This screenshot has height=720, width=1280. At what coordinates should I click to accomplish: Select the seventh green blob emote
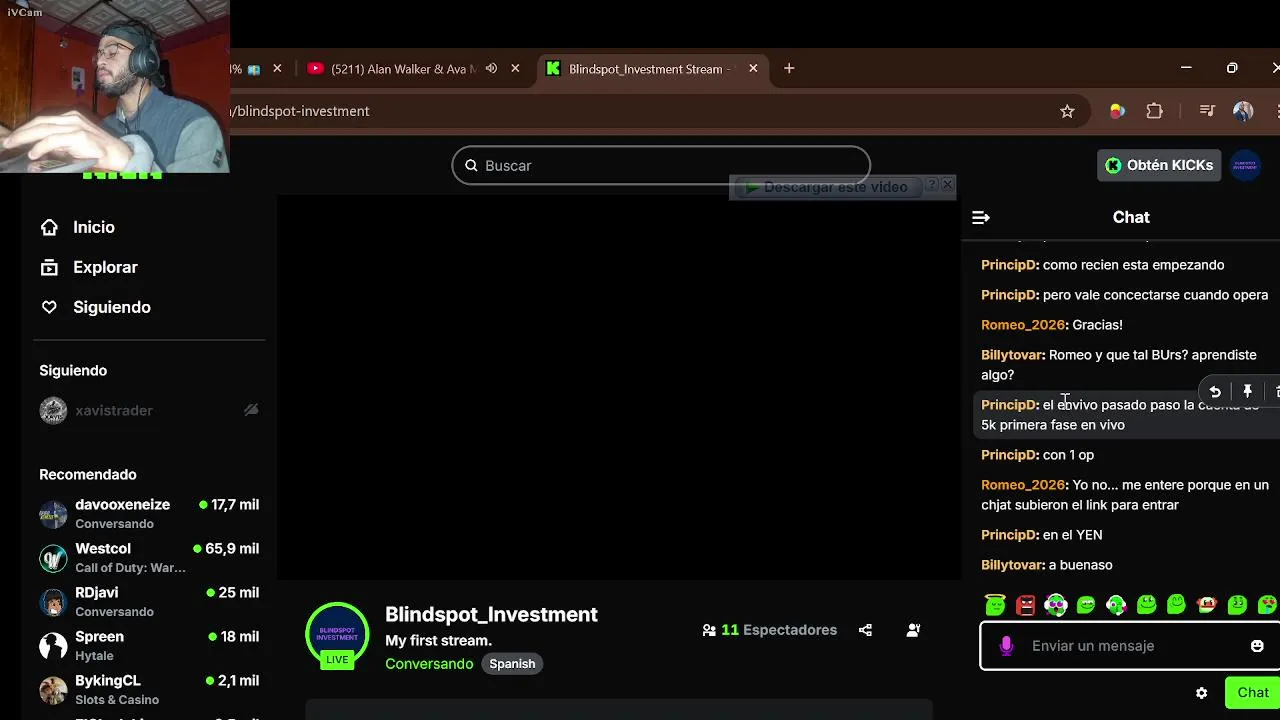point(1177,604)
